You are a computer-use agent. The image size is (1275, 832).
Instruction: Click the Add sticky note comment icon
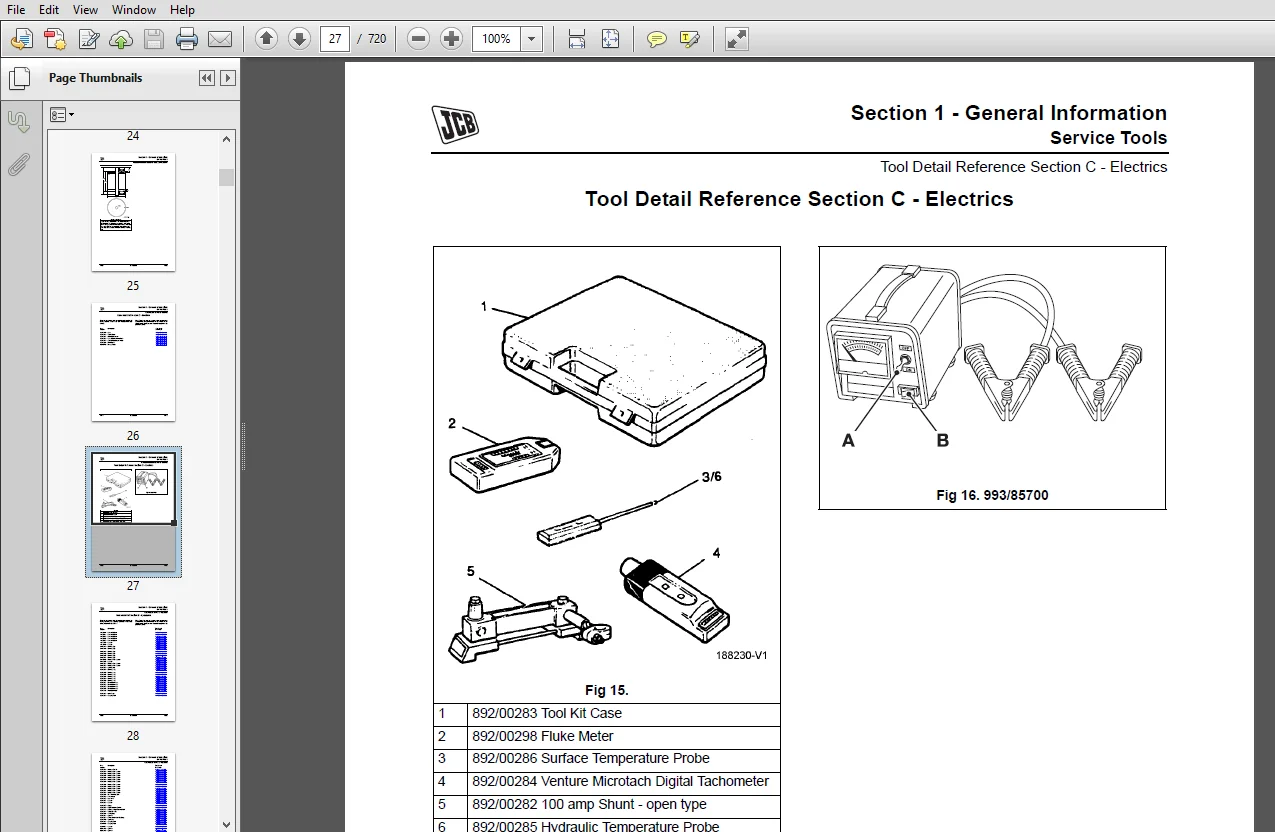coord(656,39)
